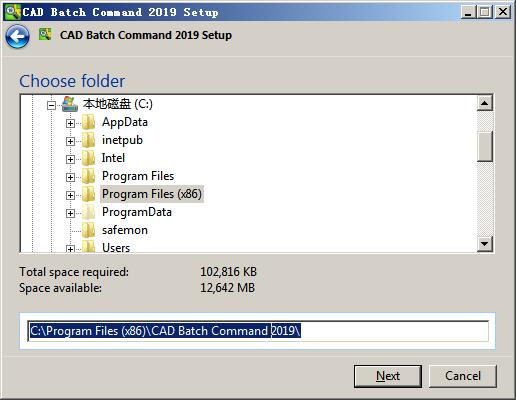Viewport: 516px width, 400px height.
Task: Select the local disk (C:) drive icon
Action: (x=70, y=104)
